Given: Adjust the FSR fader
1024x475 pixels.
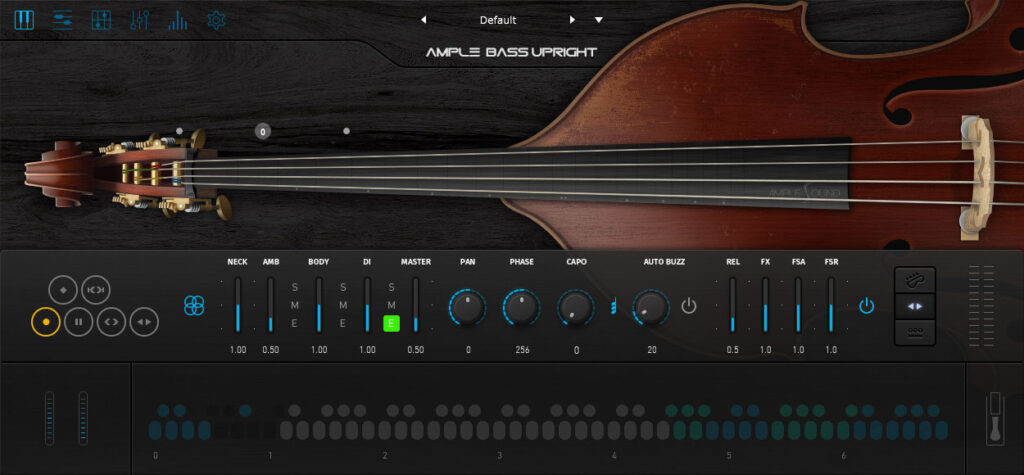Looking at the screenshot, I should 831,305.
